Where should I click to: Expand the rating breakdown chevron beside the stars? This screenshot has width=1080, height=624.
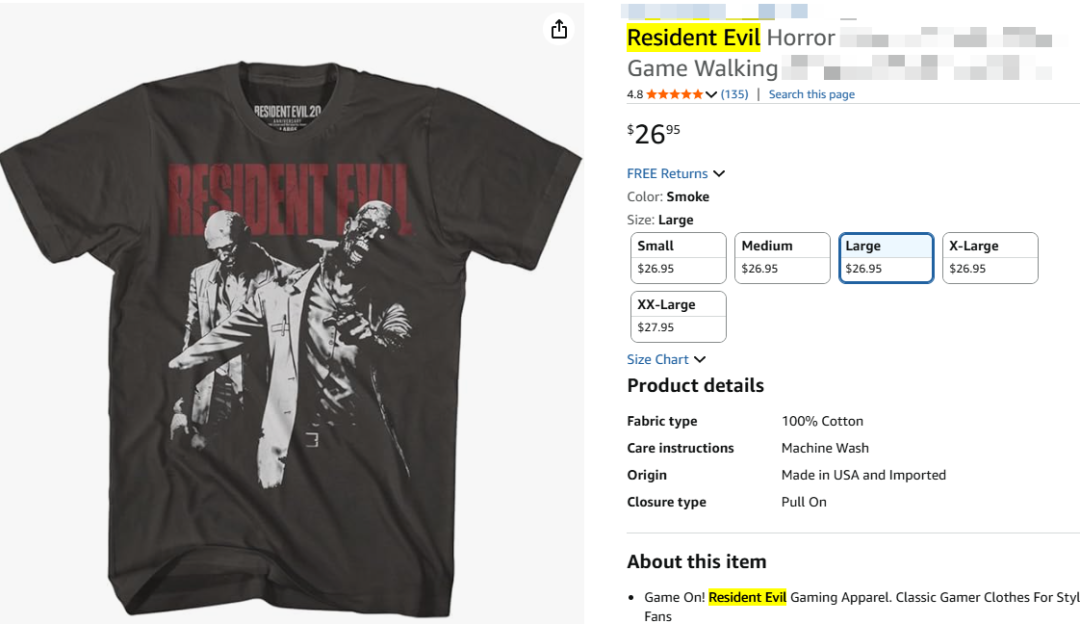pyautogui.click(x=711, y=95)
